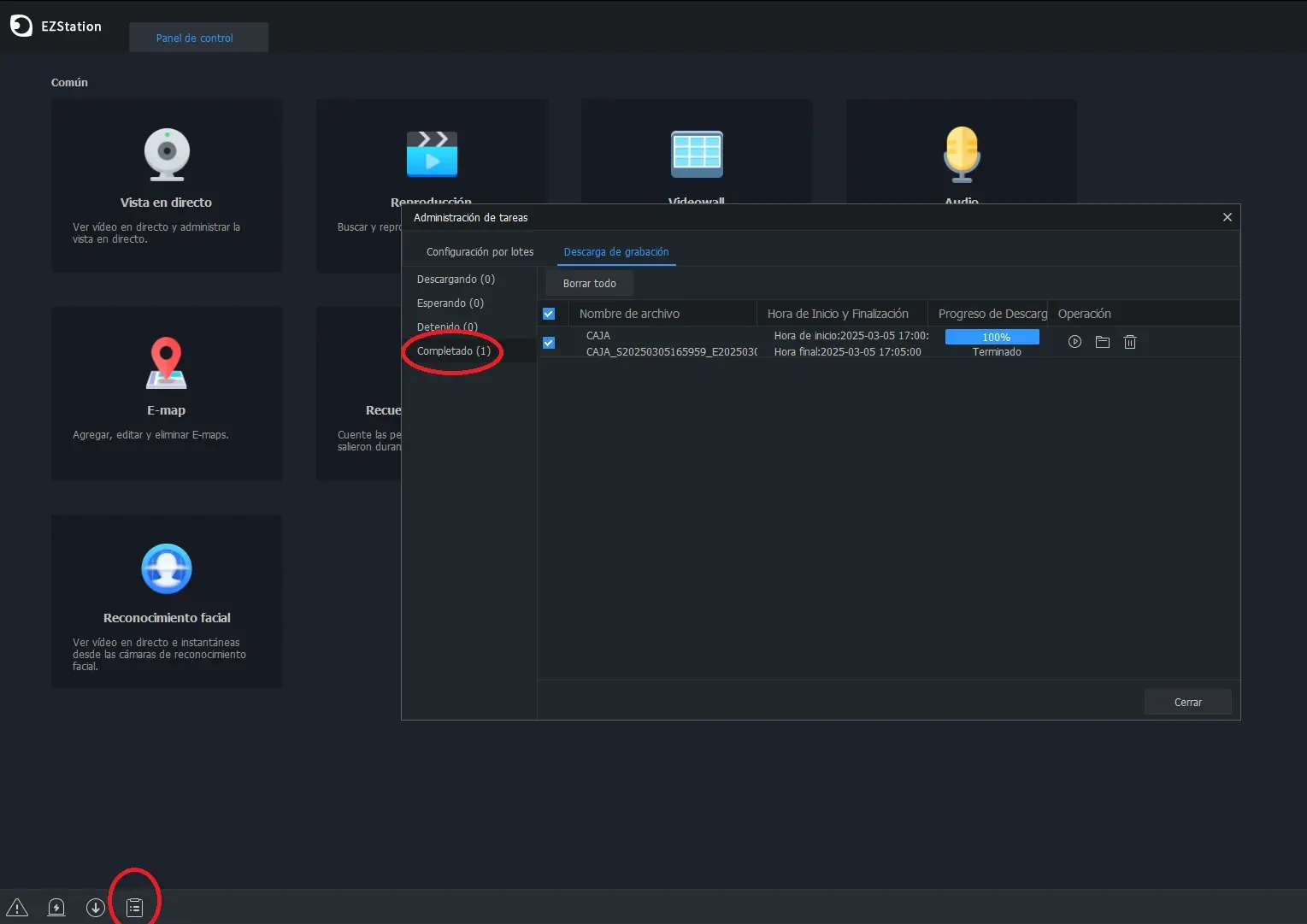Select the CAJA file name text
This screenshot has width=1307, height=924.
click(x=598, y=336)
